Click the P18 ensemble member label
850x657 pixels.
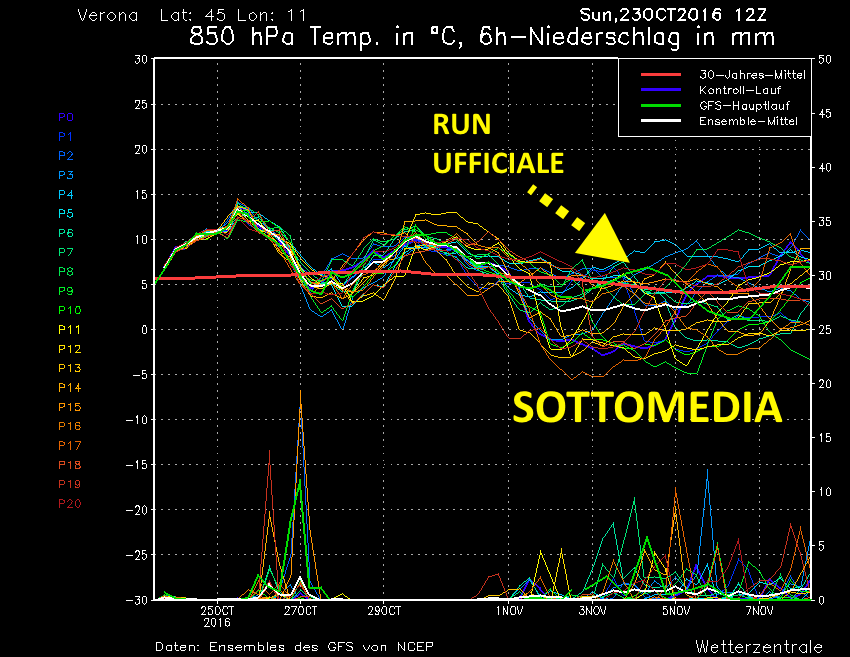pos(69,465)
